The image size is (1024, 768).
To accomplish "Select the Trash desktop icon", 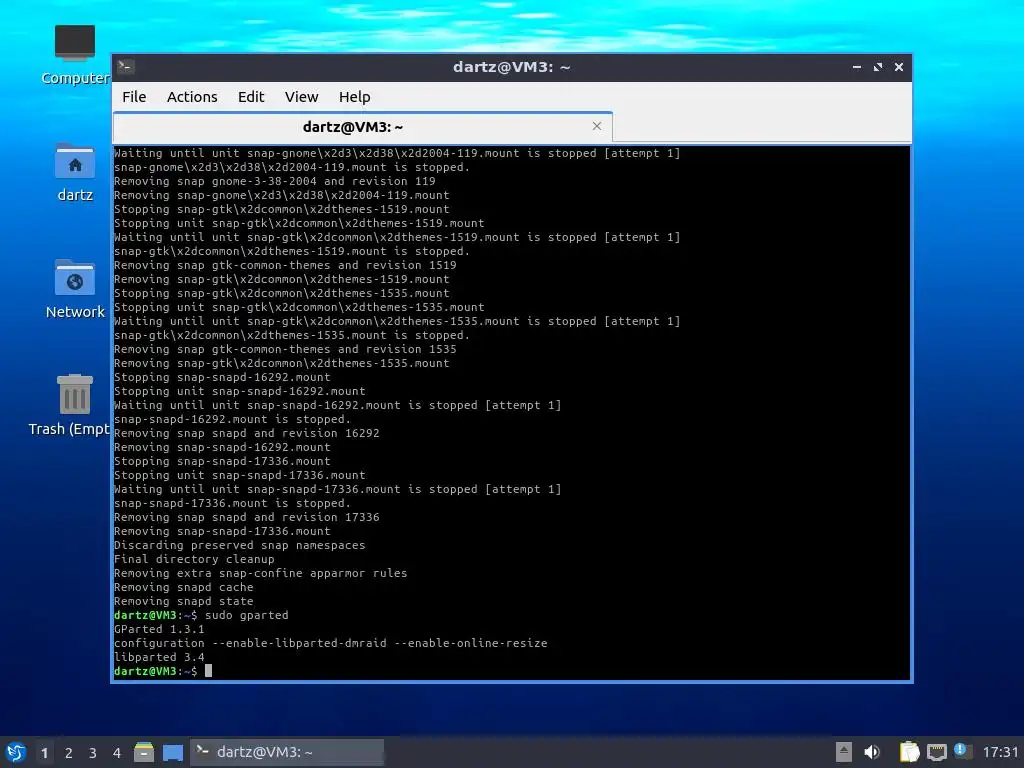I will pyautogui.click(x=70, y=406).
